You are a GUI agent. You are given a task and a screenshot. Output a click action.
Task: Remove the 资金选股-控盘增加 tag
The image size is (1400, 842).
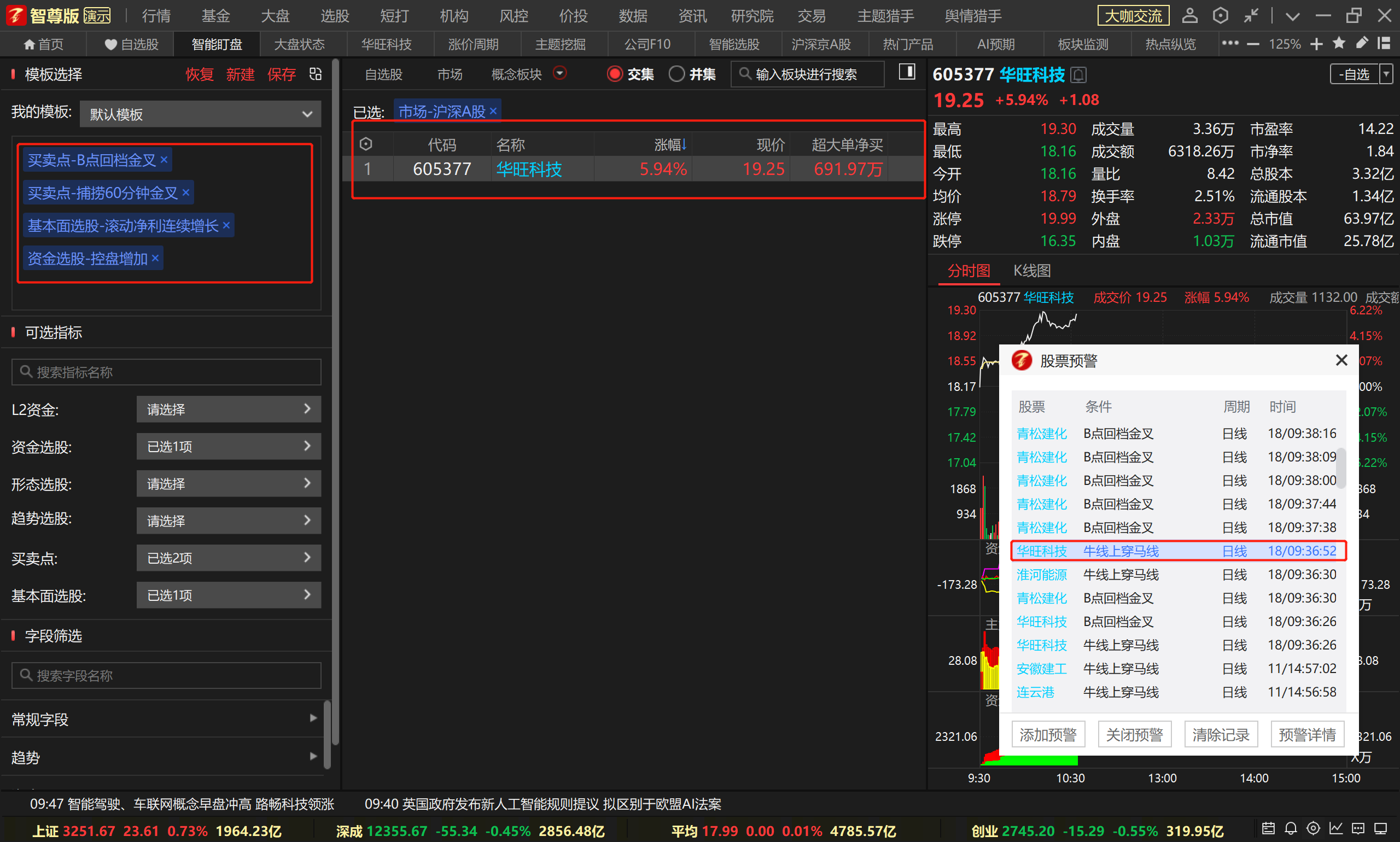[155, 258]
